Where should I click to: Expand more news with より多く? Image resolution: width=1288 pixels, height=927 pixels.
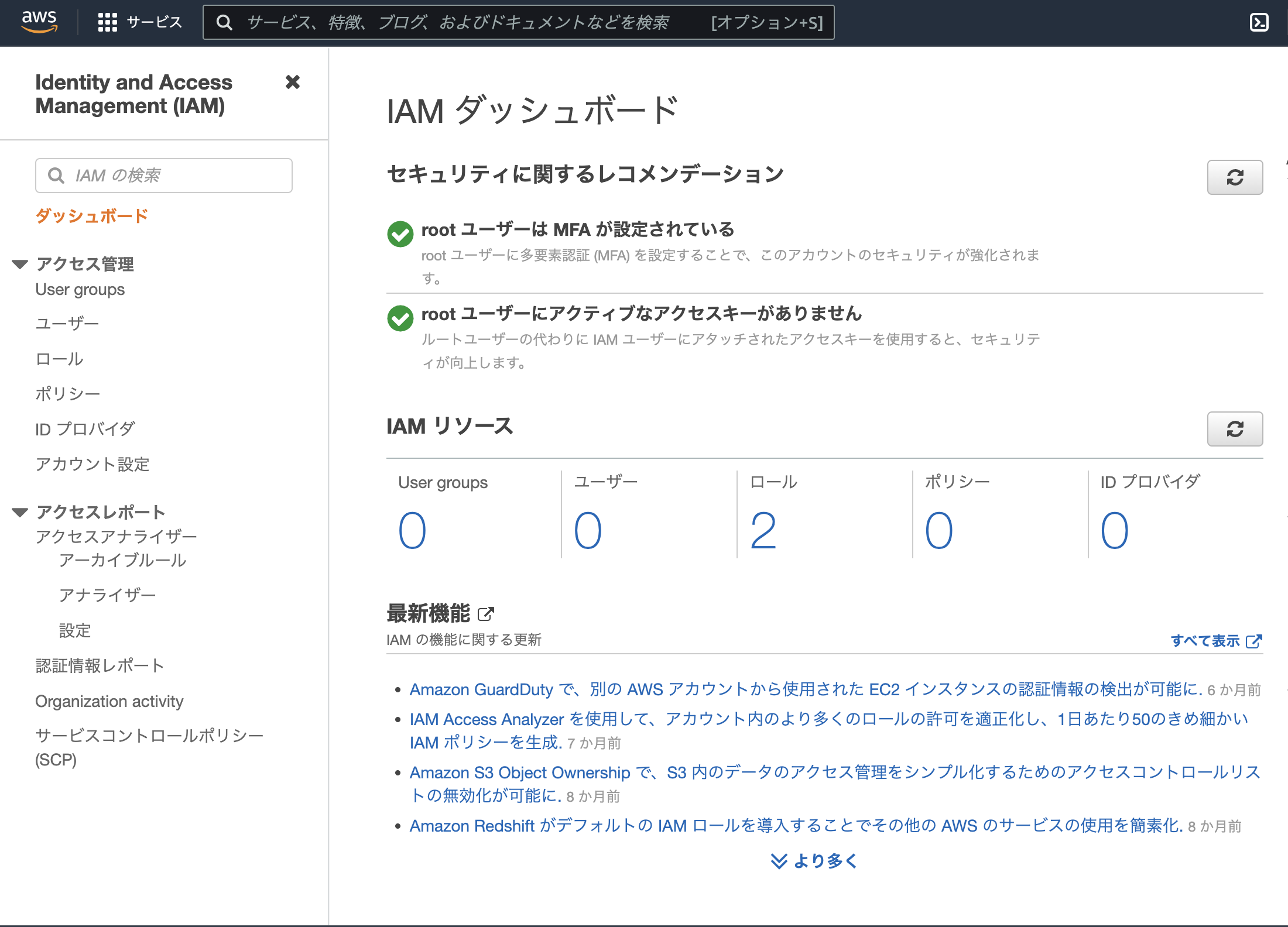pyautogui.click(x=814, y=861)
